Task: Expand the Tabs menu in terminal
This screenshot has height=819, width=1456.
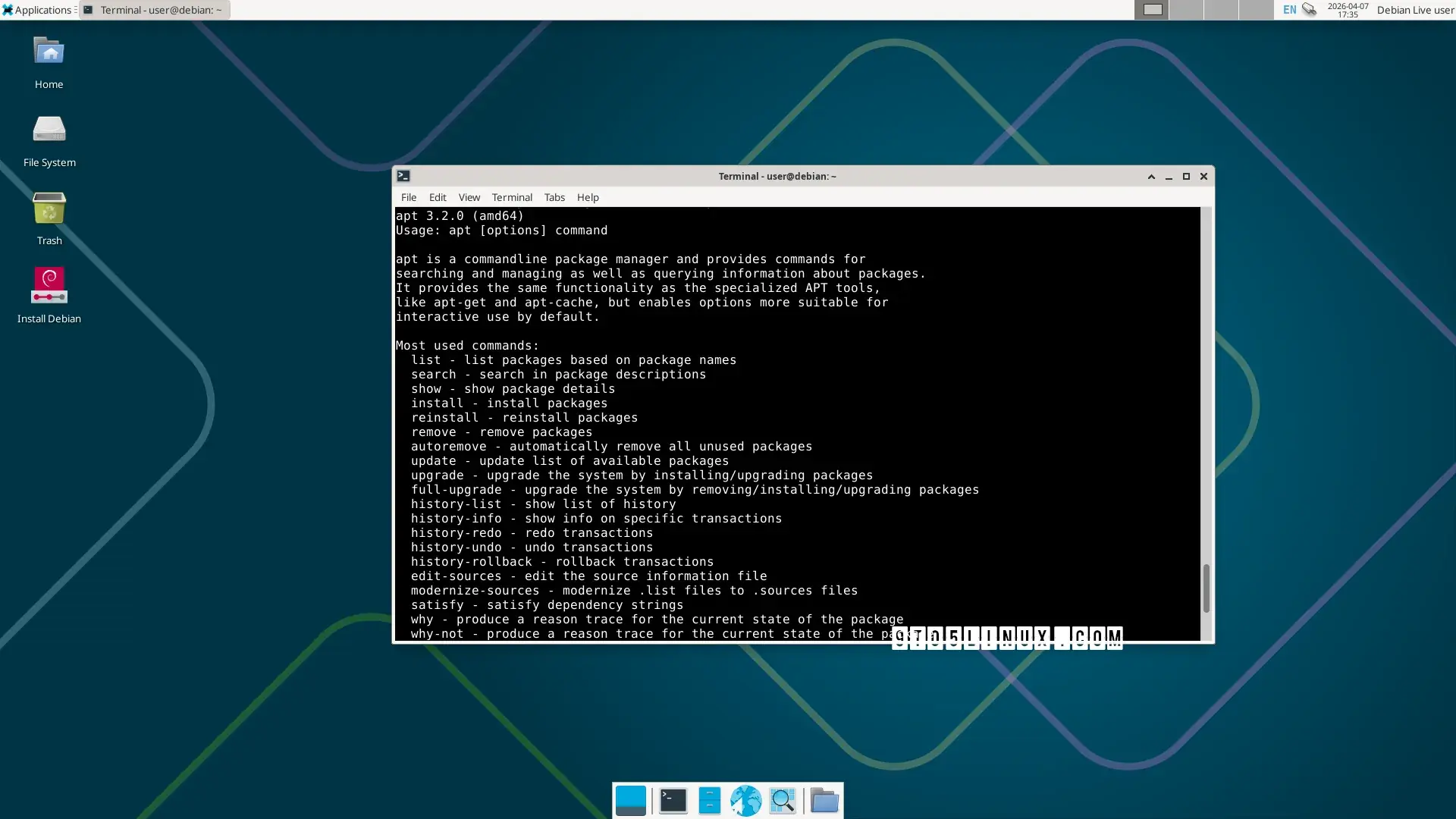Action: [x=554, y=197]
